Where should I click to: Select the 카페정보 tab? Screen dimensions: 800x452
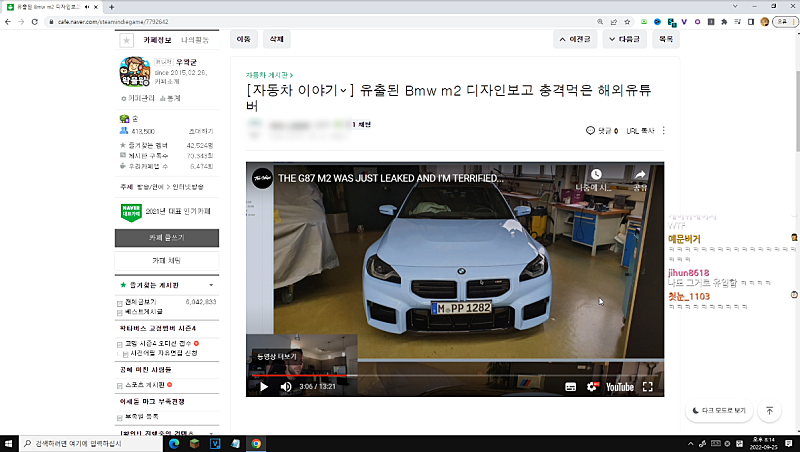click(x=159, y=40)
